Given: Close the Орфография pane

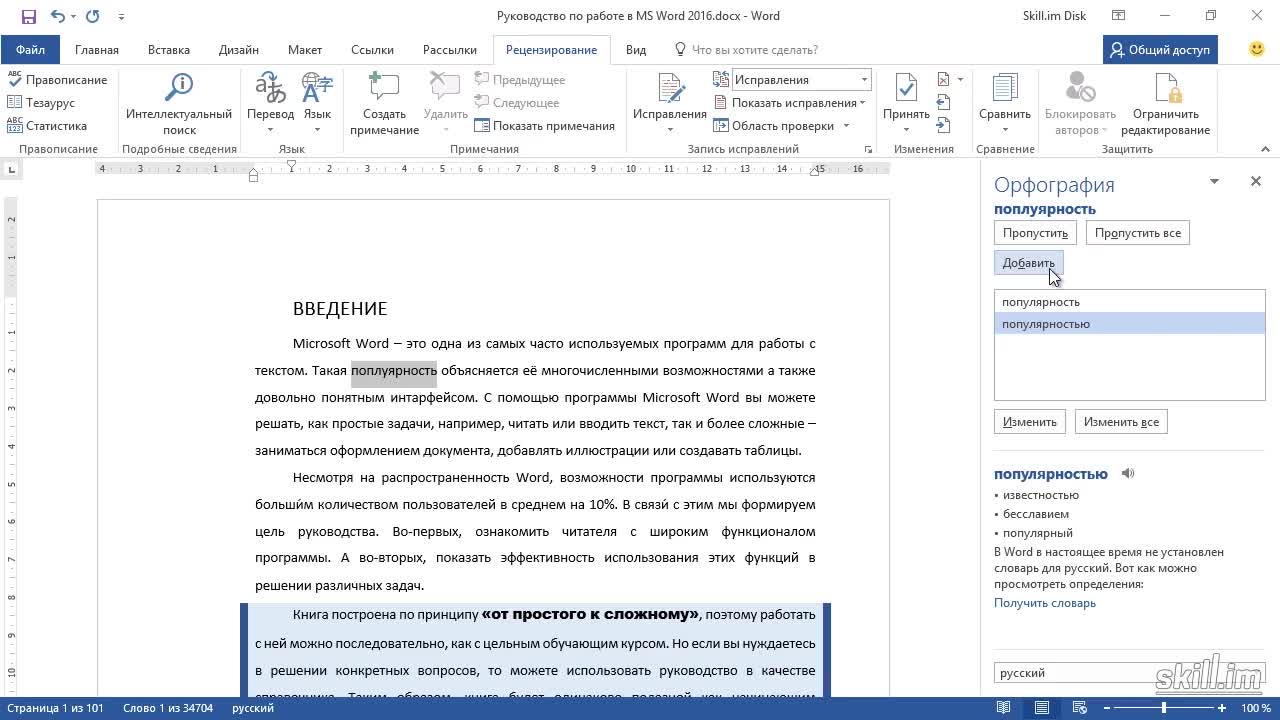Looking at the screenshot, I should 1256,181.
